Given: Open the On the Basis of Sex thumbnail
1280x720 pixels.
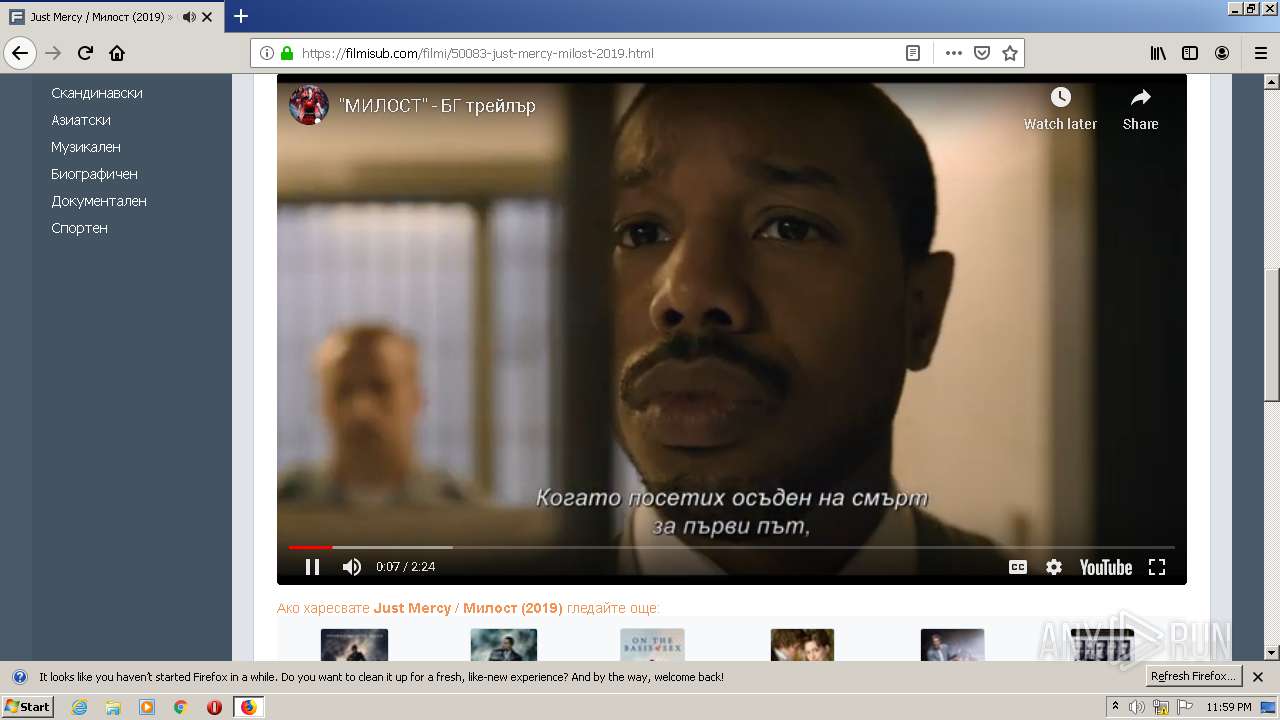Looking at the screenshot, I should pyautogui.click(x=652, y=645).
